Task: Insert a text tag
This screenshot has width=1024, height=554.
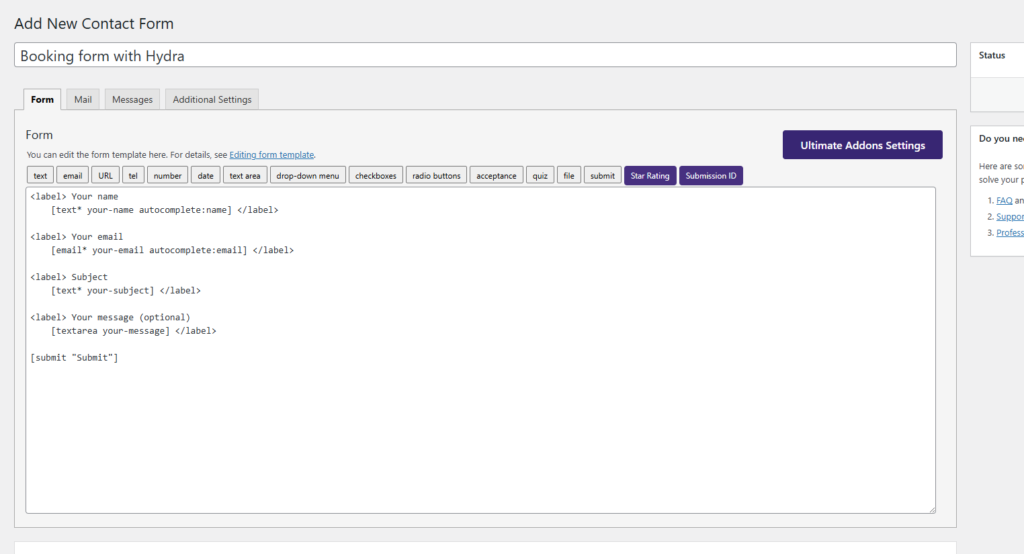Action: pos(40,176)
